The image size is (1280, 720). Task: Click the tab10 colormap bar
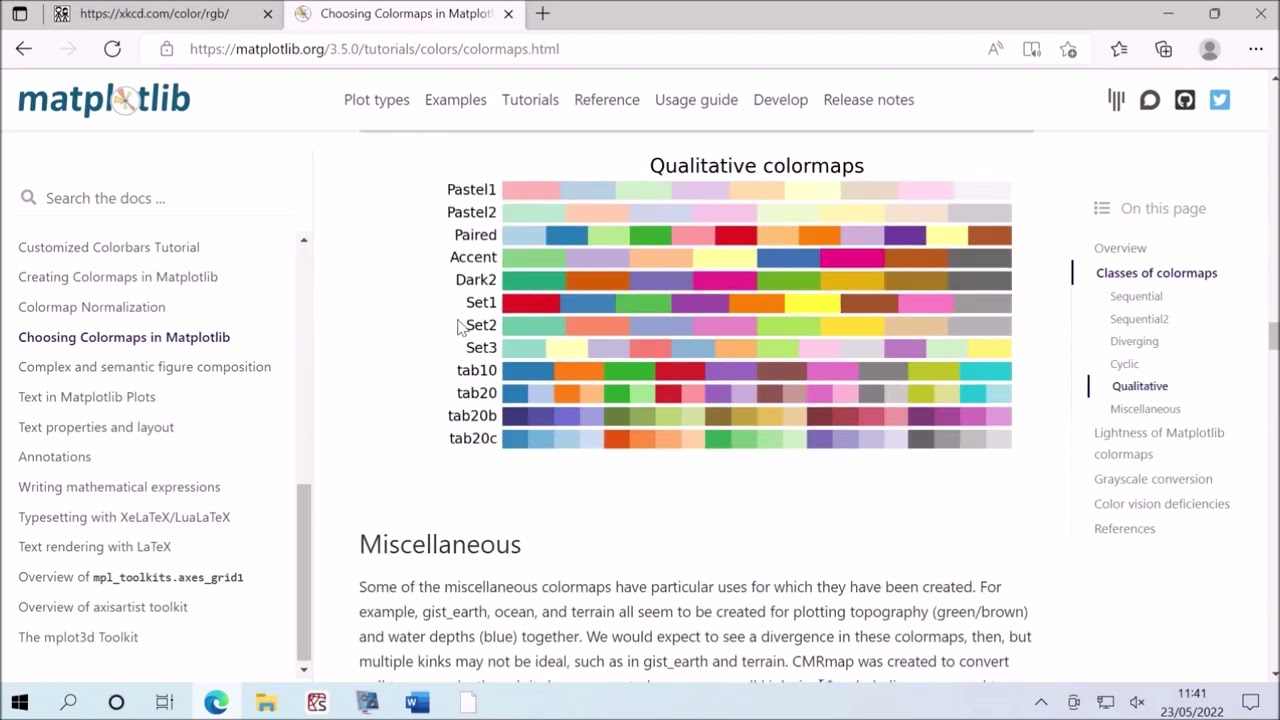point(757,371)
